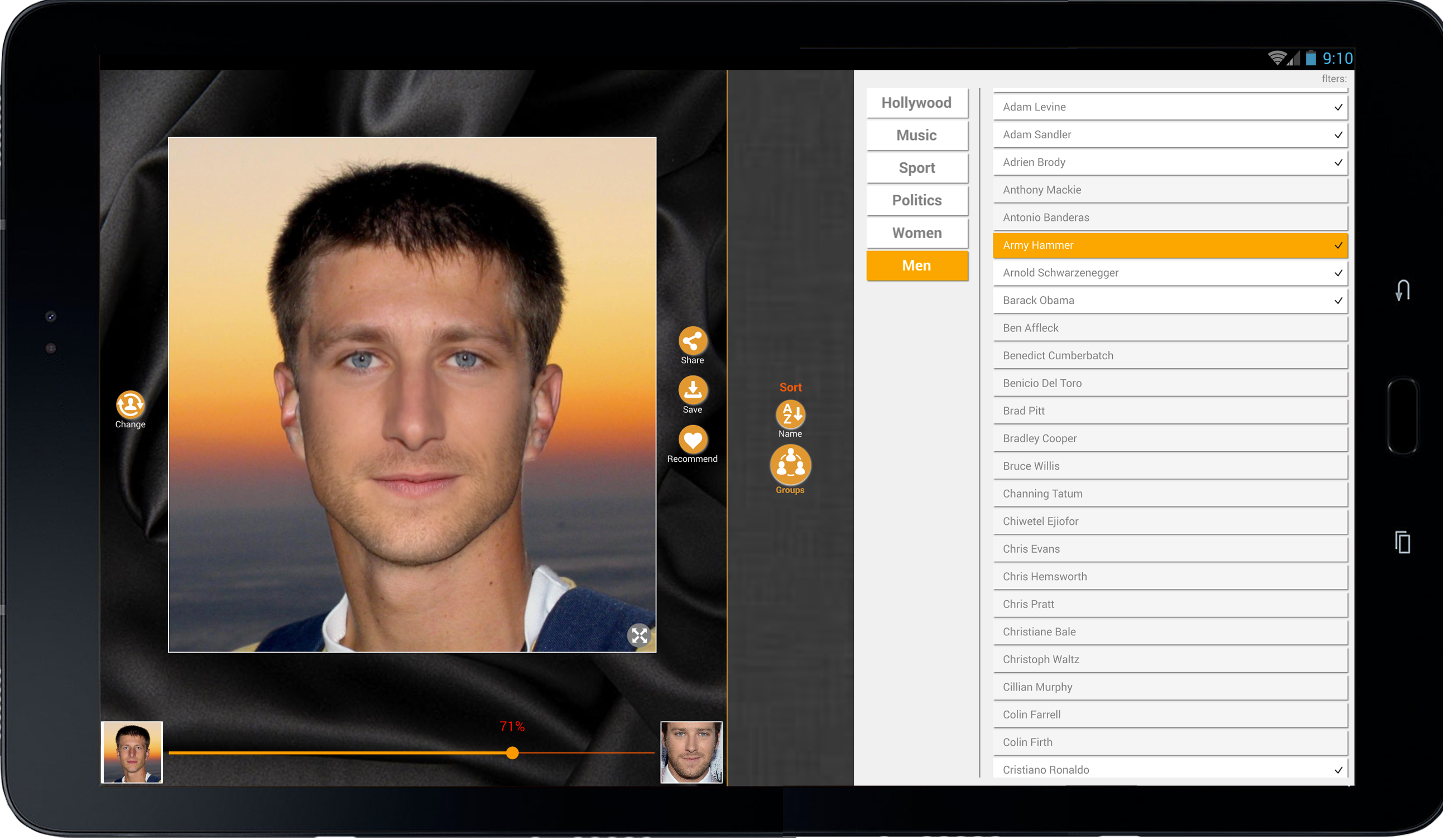Choose Colin Firth from list

[1170, 742]
